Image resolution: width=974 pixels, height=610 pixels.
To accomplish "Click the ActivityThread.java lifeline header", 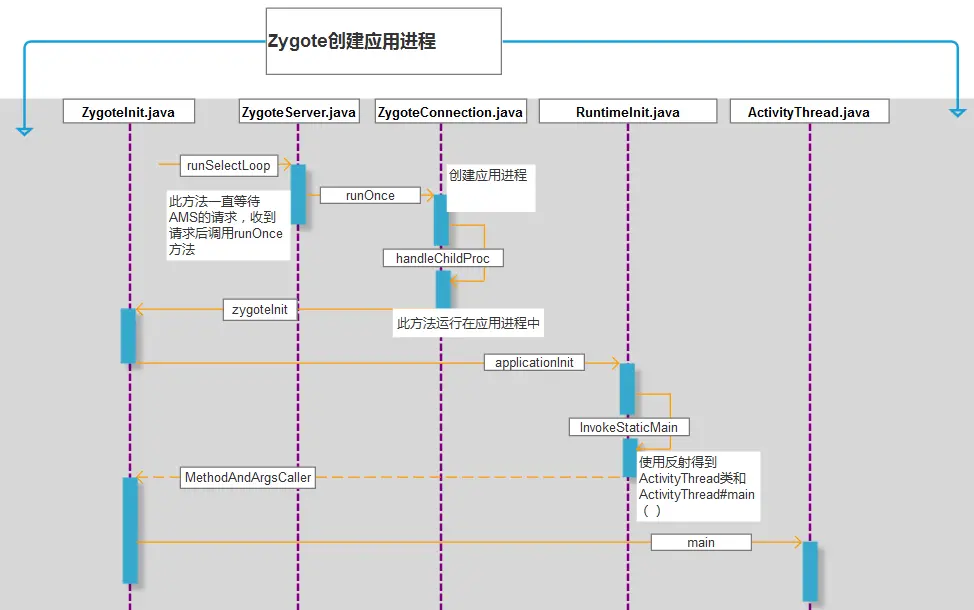I will point(809,112).
